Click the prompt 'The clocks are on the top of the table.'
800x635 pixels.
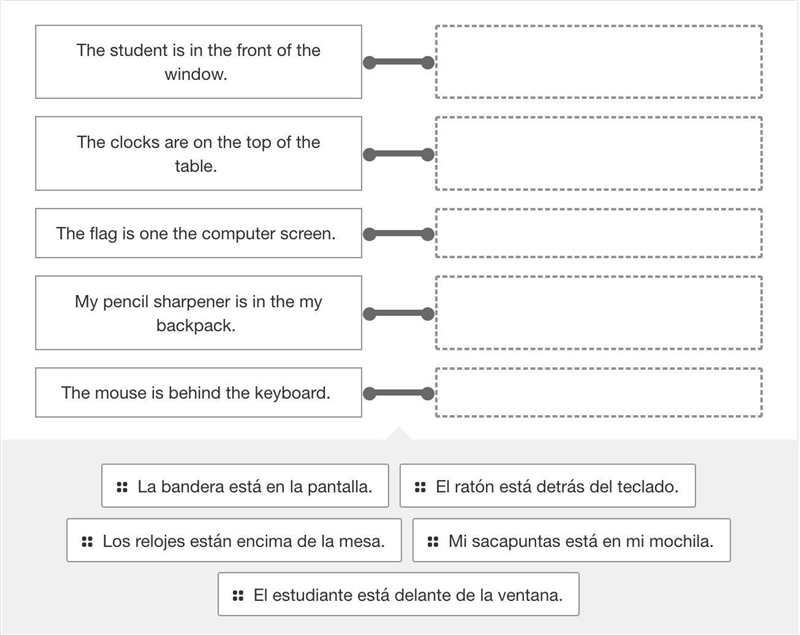tap(198, 154)
